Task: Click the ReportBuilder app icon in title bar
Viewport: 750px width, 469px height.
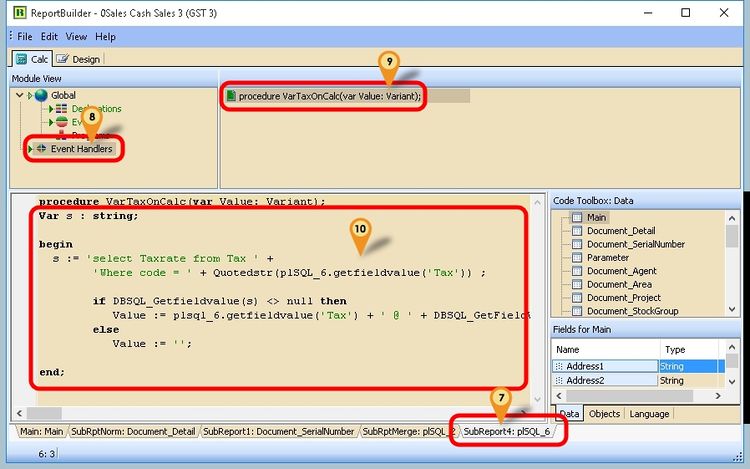Action: (x=20, y=12)
